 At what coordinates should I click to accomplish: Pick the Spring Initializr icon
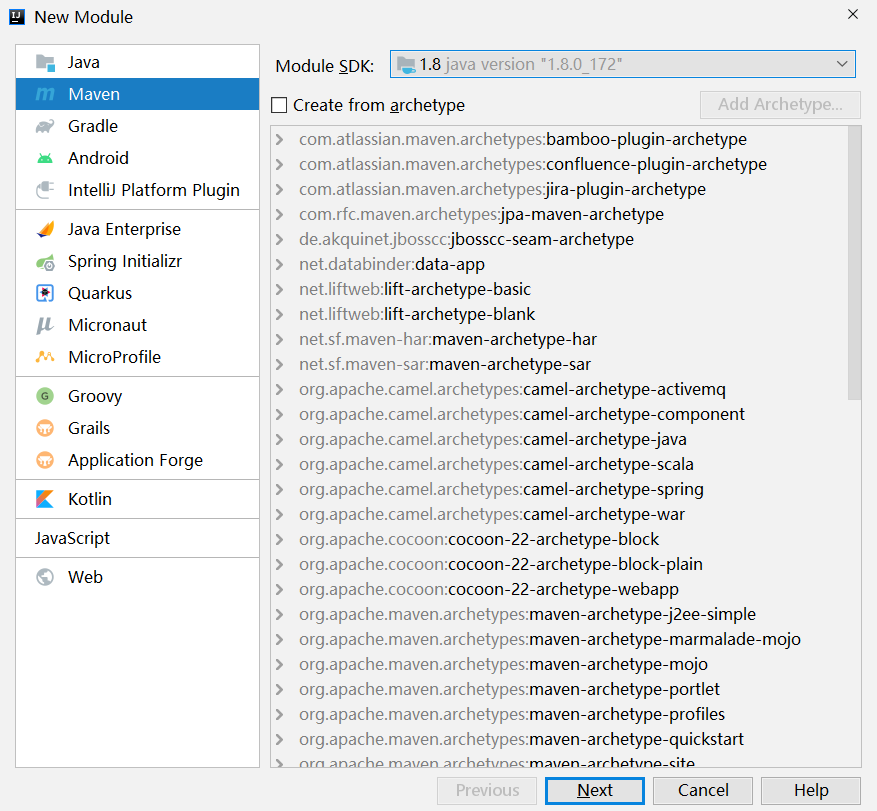[45, 261]
